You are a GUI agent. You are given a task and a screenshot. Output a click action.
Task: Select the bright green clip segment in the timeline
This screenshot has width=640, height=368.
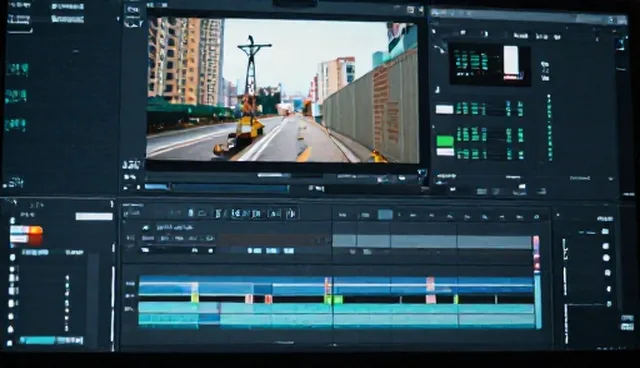[x=333, y=300]
